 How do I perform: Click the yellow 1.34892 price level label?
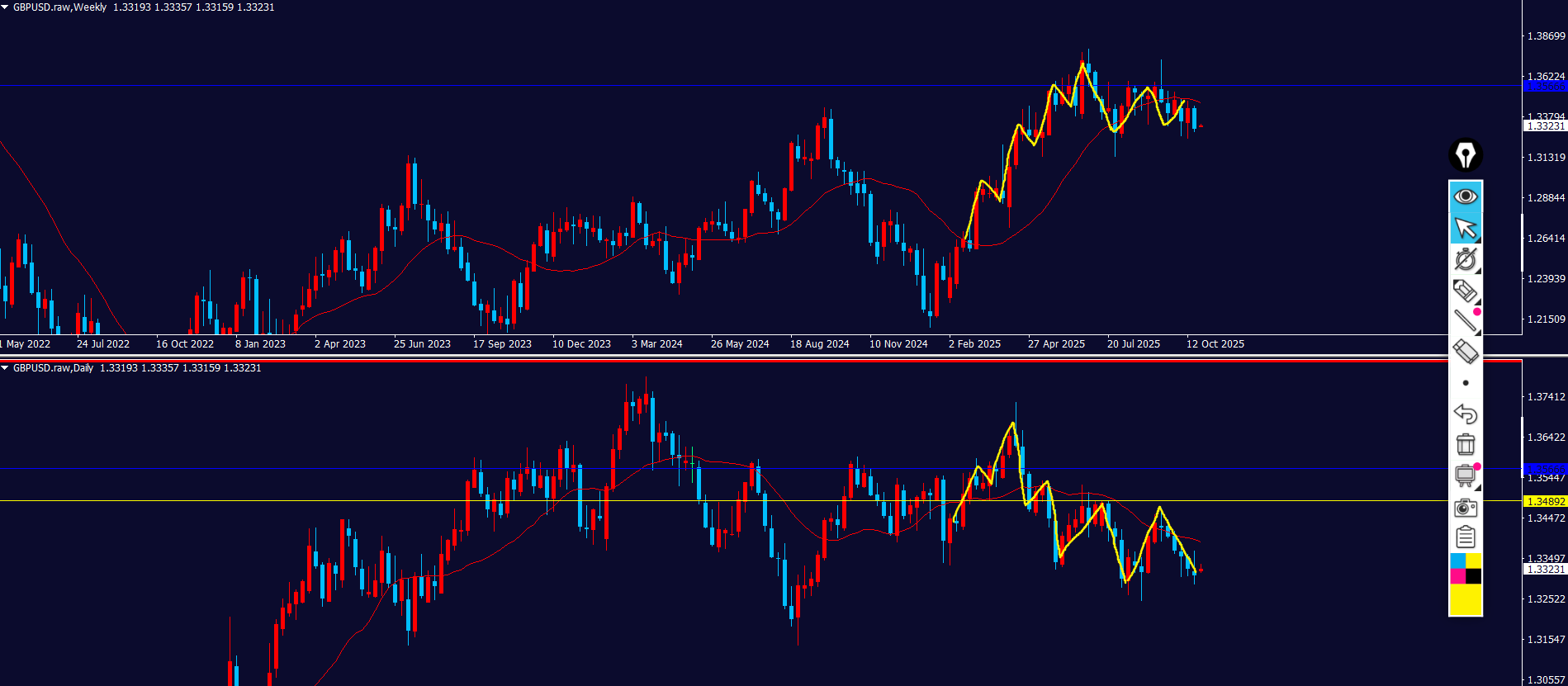pos(1545,501)
